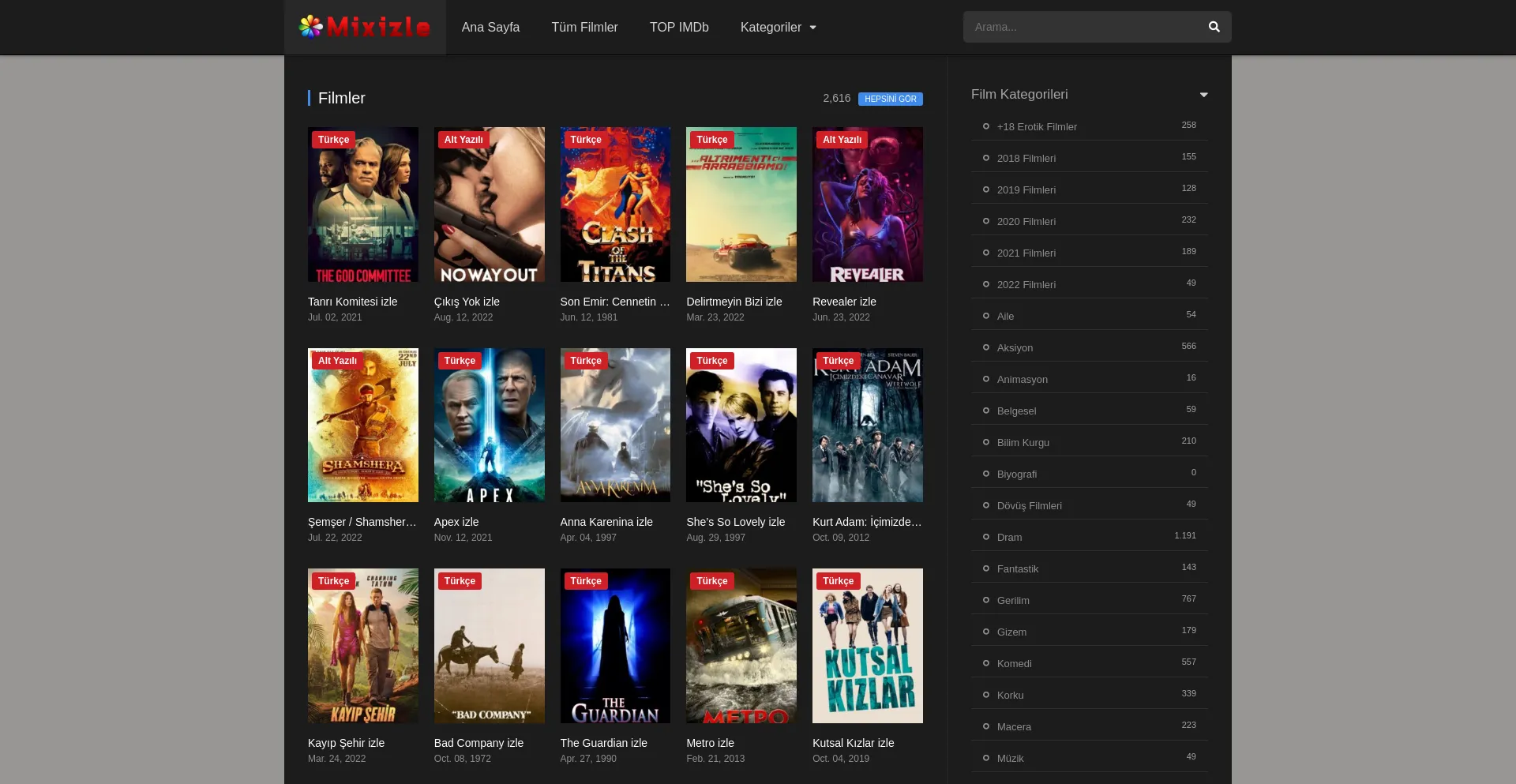Open the Bad Company poster thumbnail
This screenshot has height=784, width=1516.
click(490, 646)
